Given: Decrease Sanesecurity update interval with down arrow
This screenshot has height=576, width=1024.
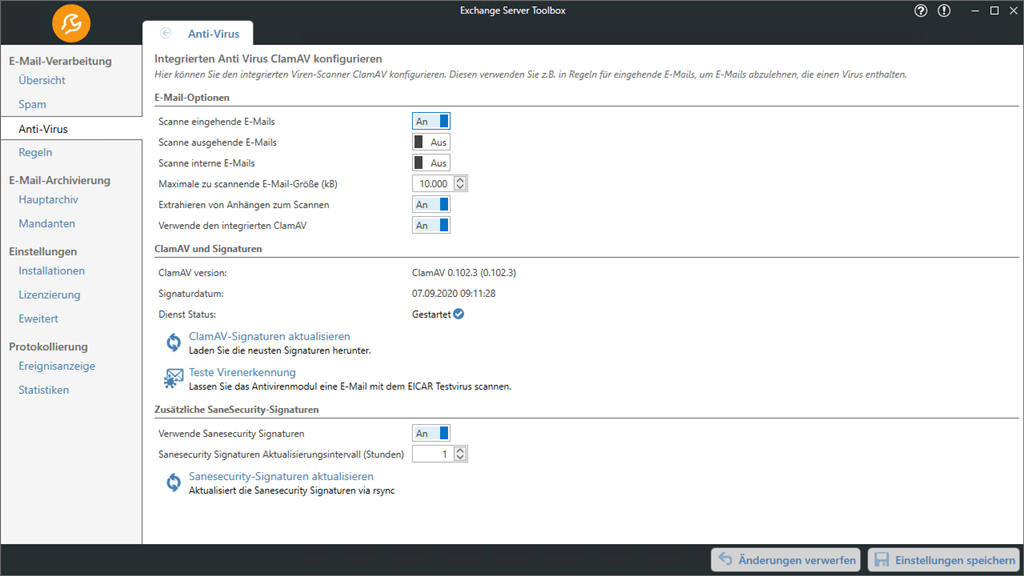Looking at the screenshot, I should coord(460,458).
